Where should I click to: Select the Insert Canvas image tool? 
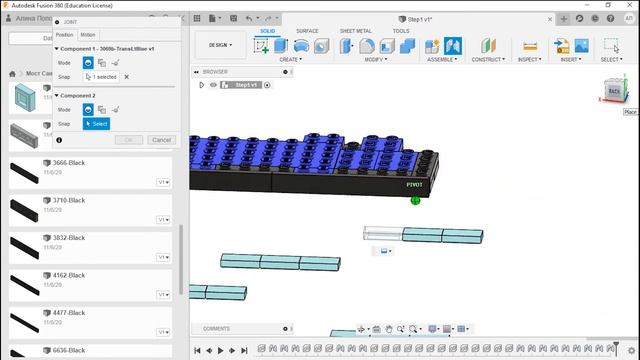pos(582,45)
